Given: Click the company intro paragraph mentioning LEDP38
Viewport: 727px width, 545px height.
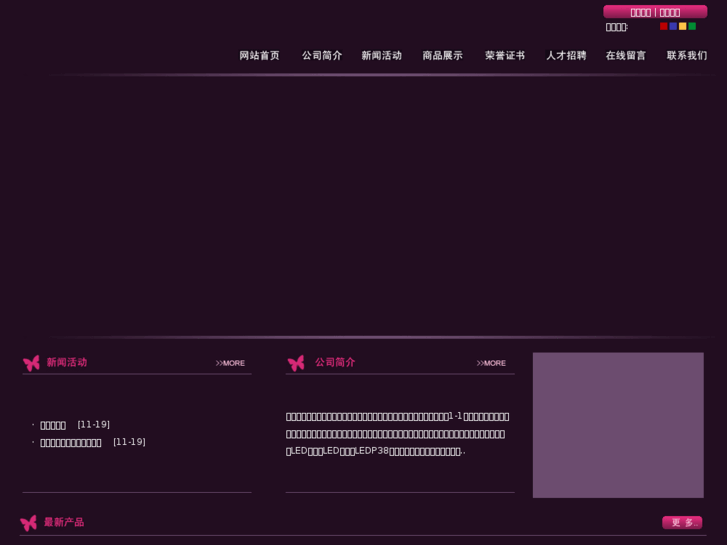Looking at the screenshot, I should (x=397, y=434).
